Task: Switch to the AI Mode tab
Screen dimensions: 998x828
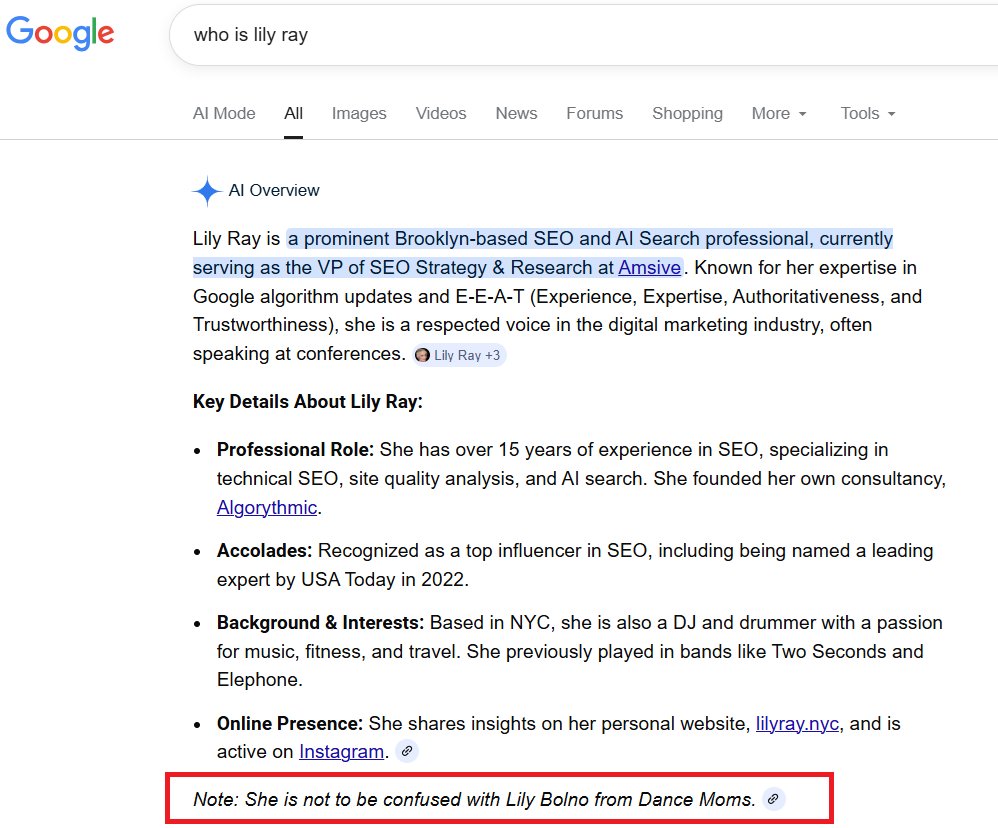Action: point(224,113)
